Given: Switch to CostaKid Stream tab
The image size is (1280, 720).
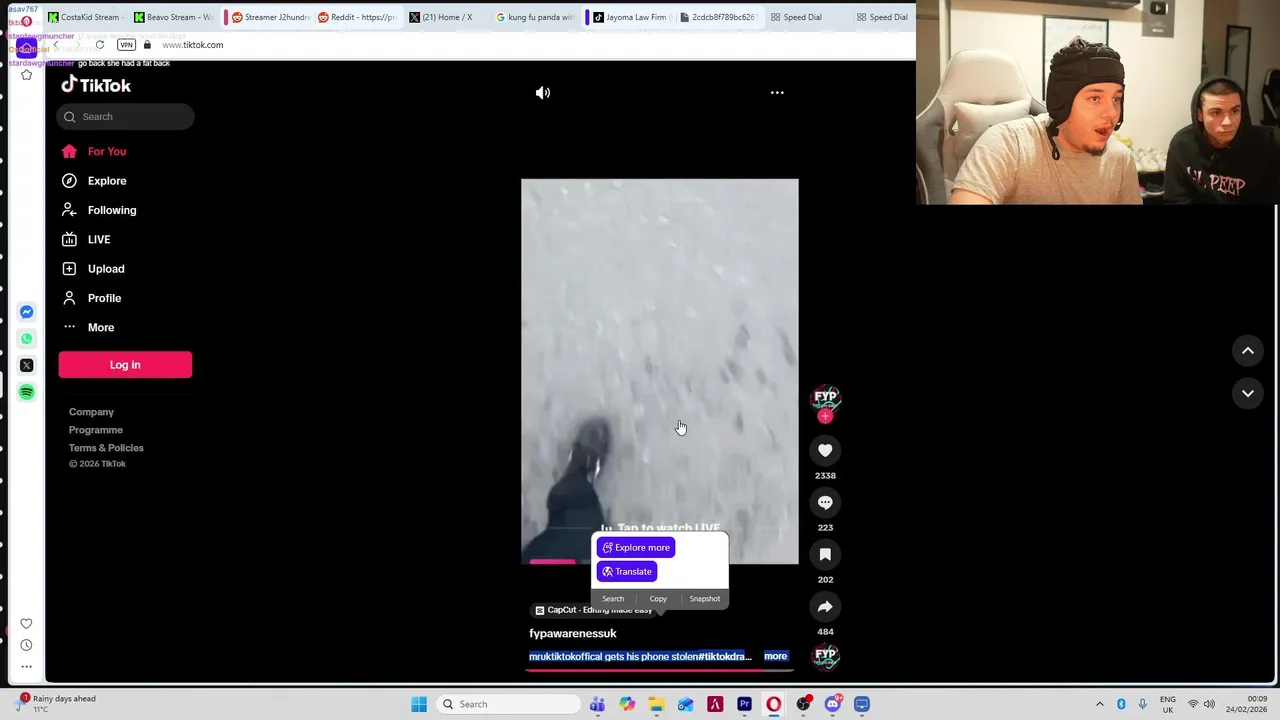Looking at the screenshot, I should (84, 17).
